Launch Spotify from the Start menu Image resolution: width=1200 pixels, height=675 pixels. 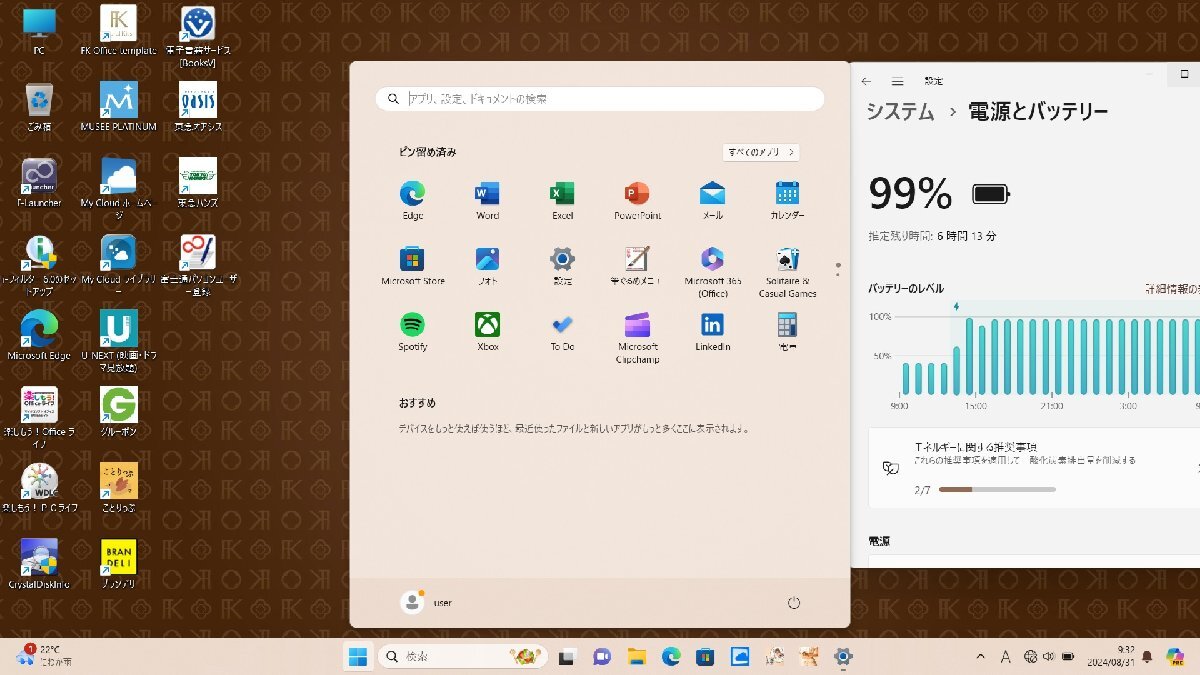point(413,331)
